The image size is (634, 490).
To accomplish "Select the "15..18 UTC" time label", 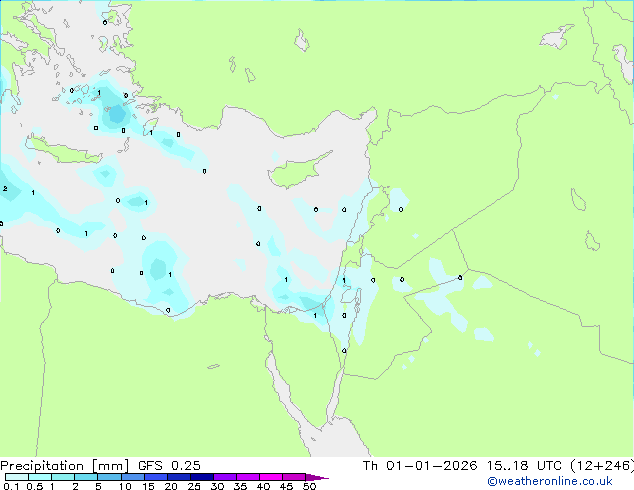I will click(524, 466).
